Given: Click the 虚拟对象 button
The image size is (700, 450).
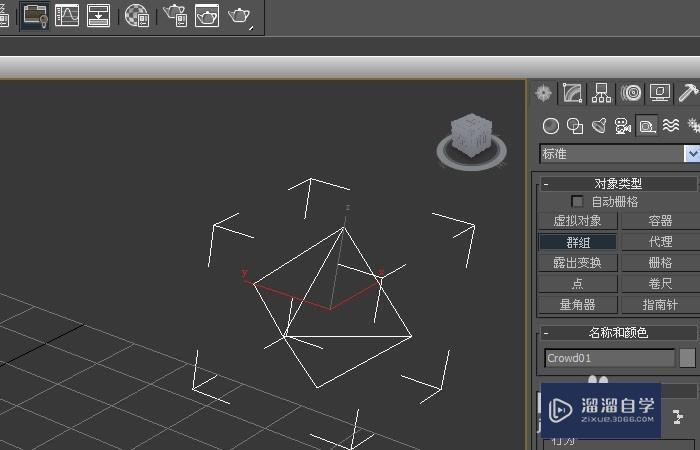Looking at the screenshot, I should 578,221.
